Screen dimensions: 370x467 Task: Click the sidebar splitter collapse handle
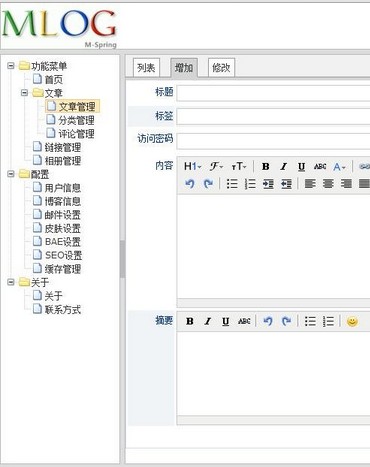click(x=123, y=259)
